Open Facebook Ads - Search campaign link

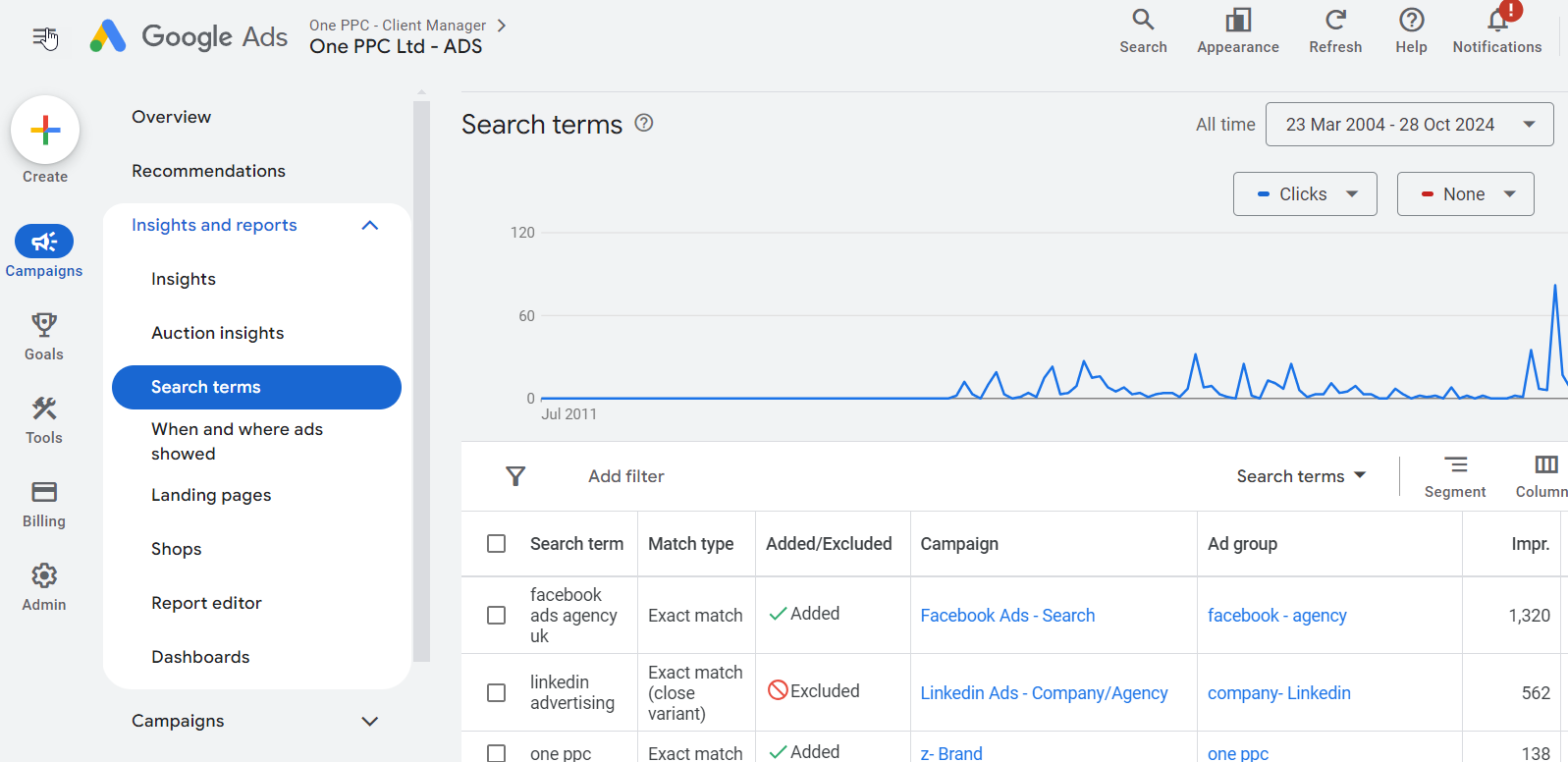point(1007,616)
